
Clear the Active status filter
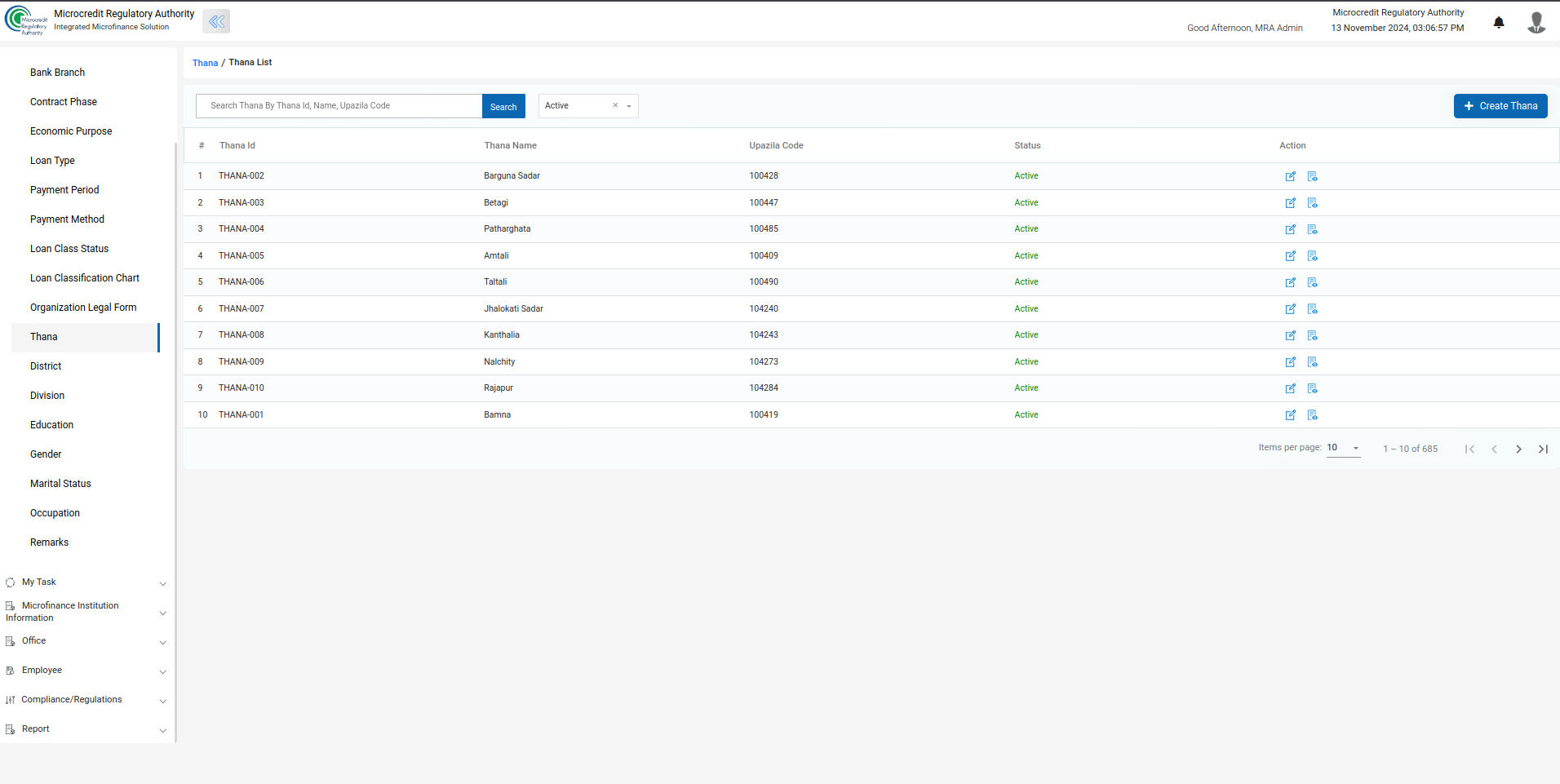(x=615, y=105)
